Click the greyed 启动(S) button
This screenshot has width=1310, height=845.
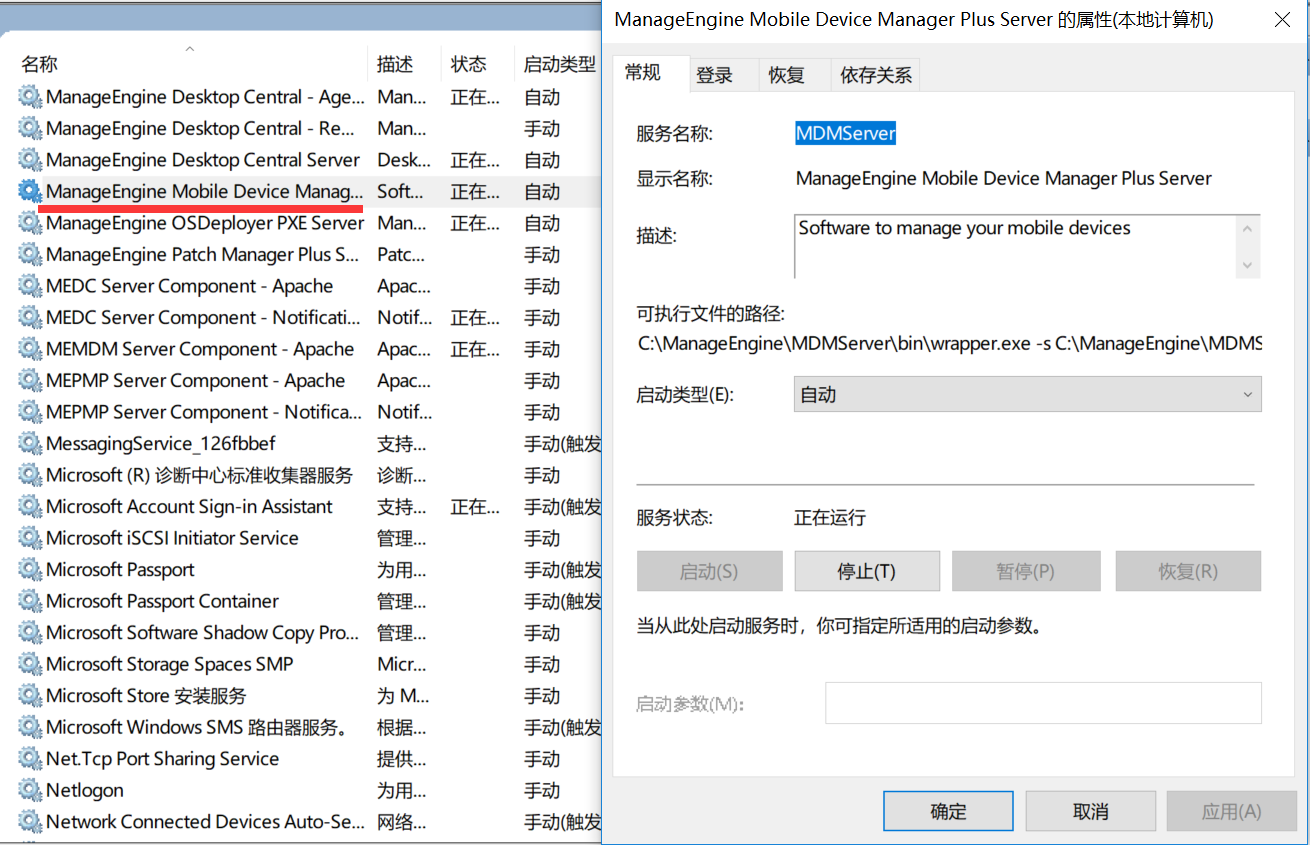tap(709, 571)
